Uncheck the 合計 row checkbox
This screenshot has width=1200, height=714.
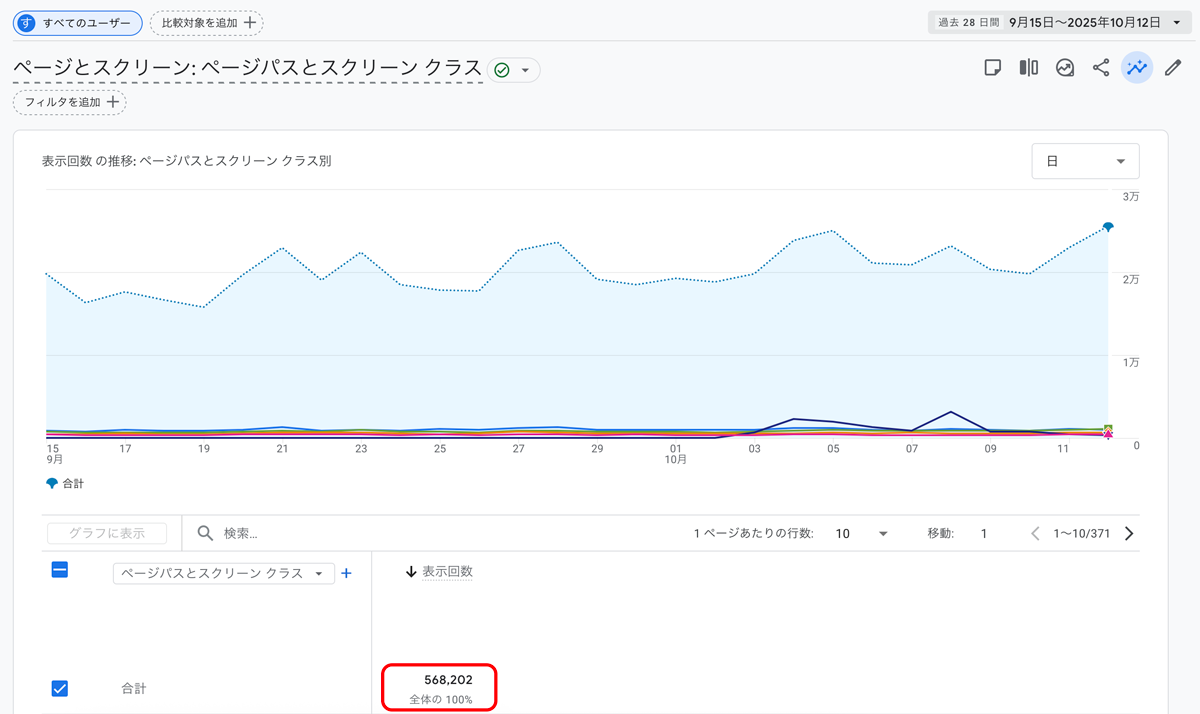coord(60,688)
